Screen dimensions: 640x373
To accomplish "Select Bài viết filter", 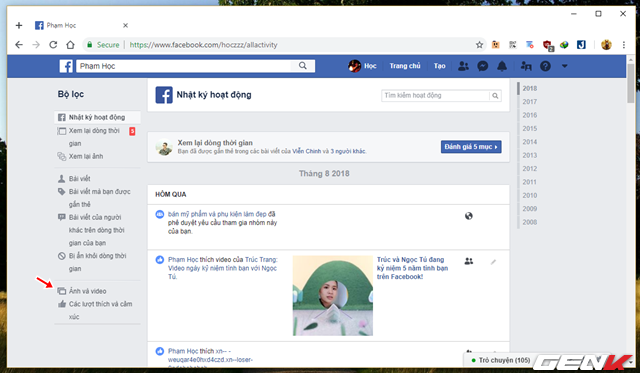I will pyautogui.click(x=97, y=179).
